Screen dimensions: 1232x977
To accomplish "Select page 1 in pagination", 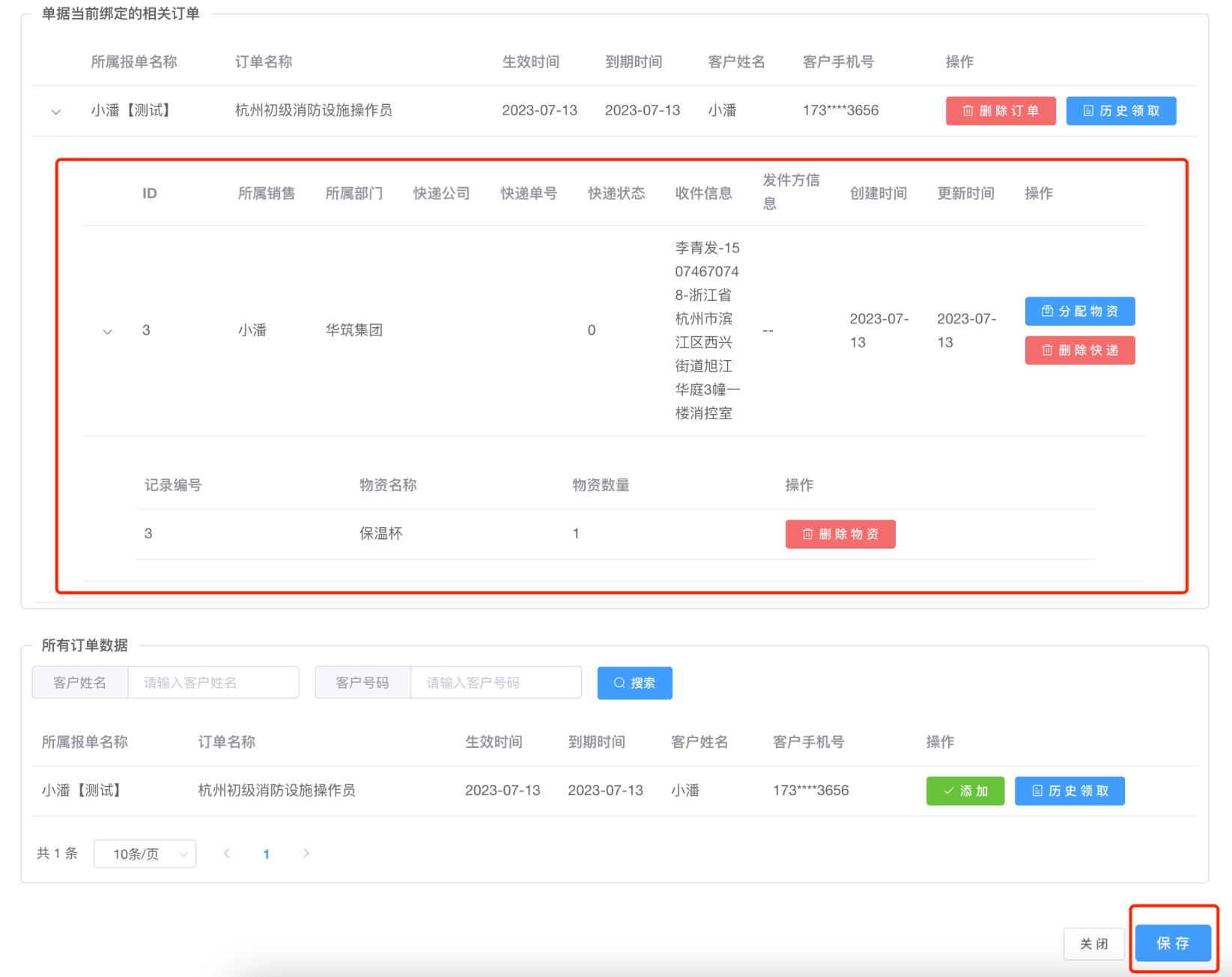I will click(266, 854).
